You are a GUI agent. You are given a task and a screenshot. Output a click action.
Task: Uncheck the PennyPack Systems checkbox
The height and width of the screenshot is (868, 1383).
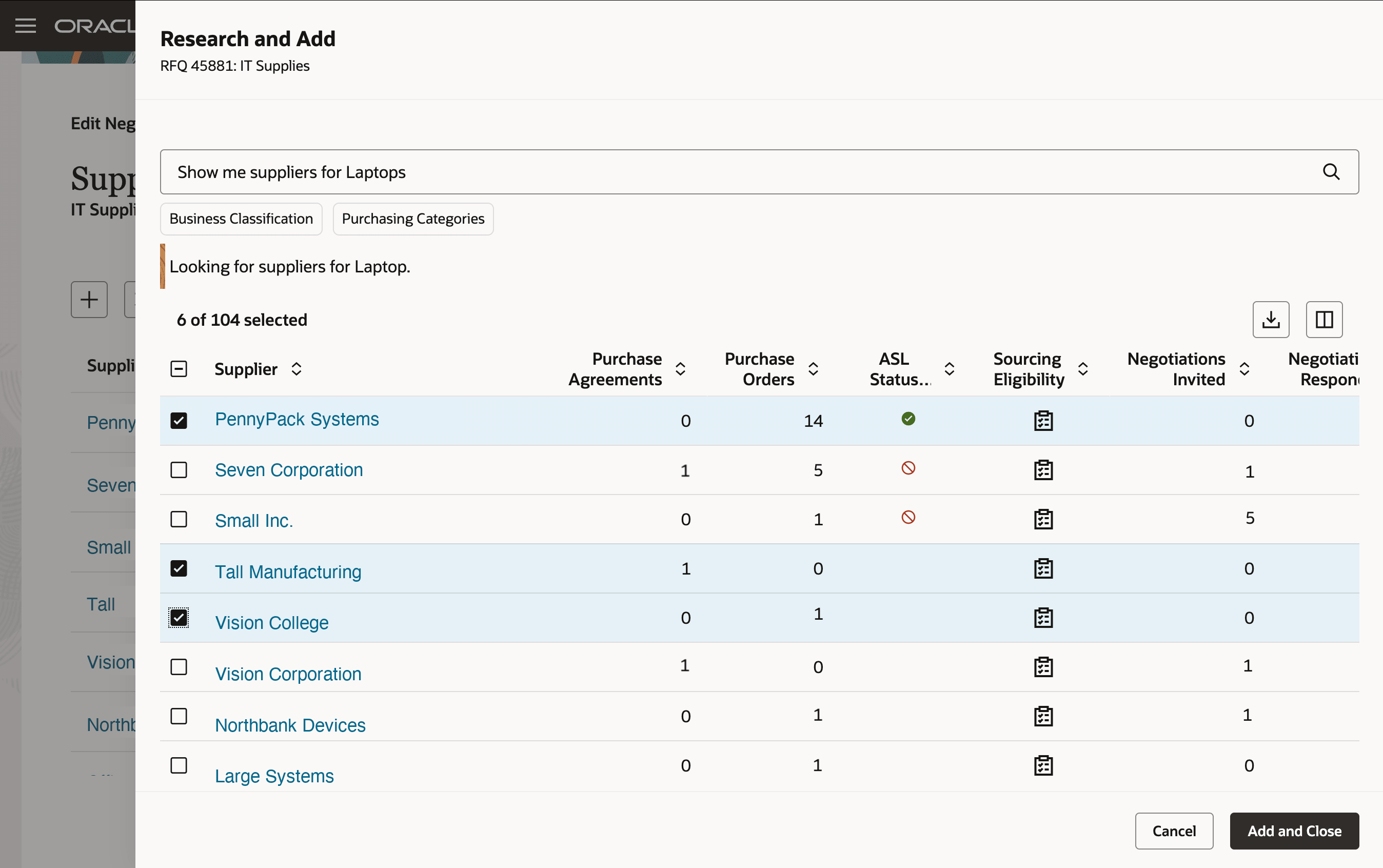tap(179, 421)
